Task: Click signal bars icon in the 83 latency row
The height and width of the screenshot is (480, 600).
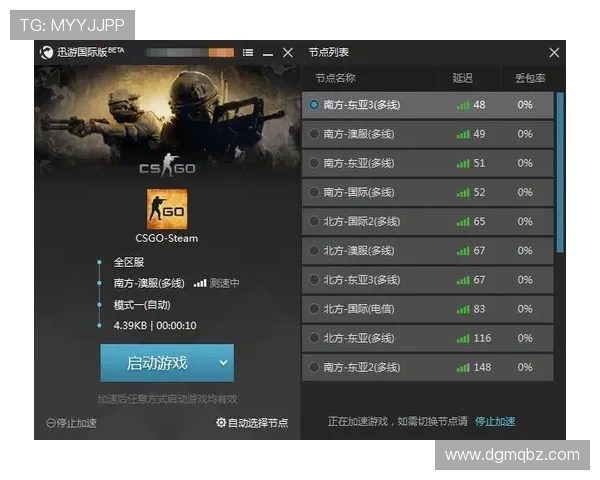Action: (463, 310)
